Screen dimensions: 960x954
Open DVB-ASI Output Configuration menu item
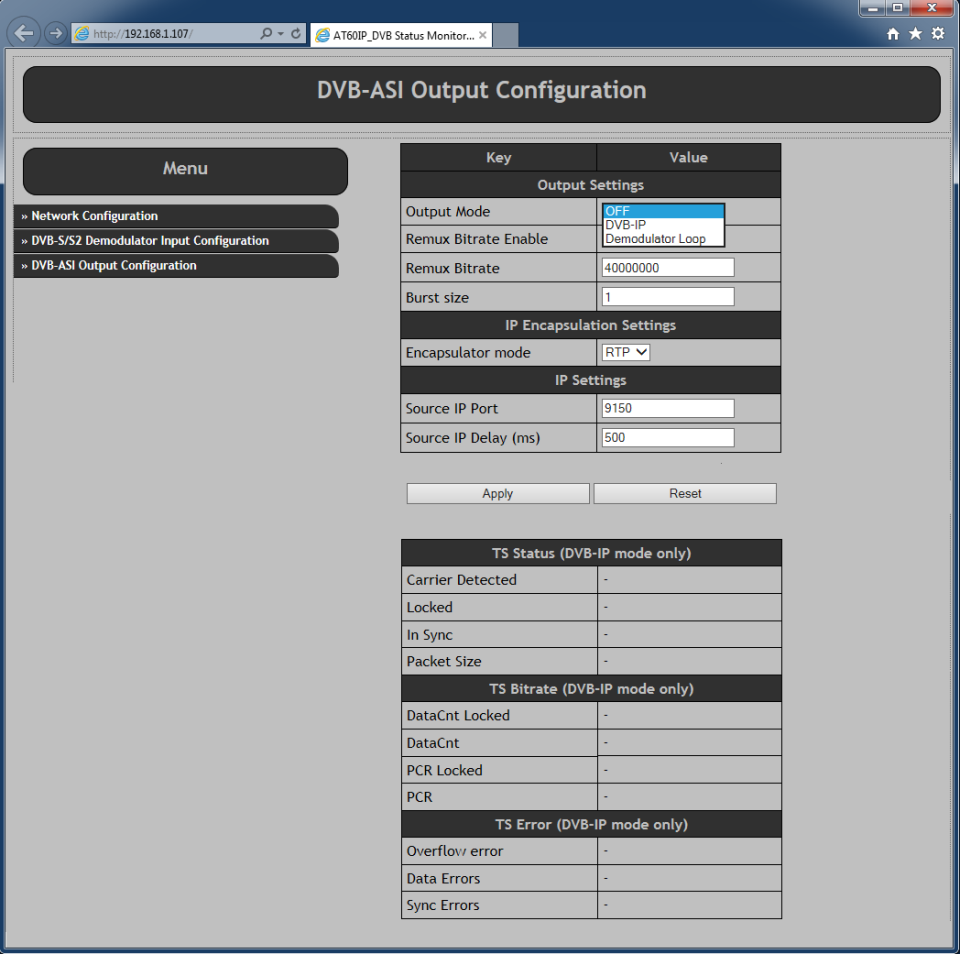point(114,266)
